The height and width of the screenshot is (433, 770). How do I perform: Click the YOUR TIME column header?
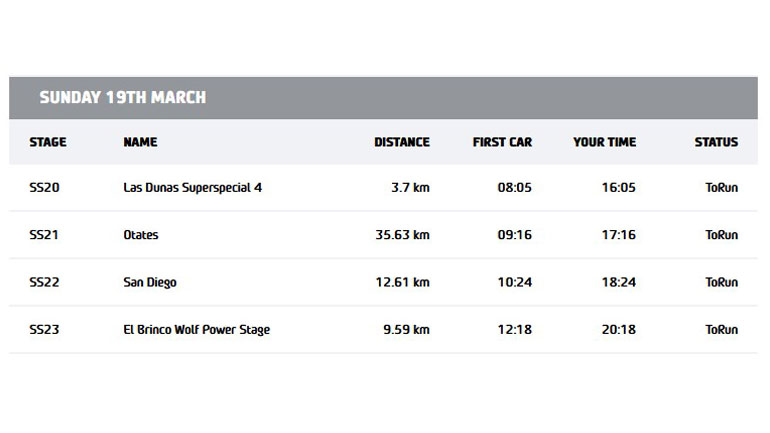tap(604, 142)
